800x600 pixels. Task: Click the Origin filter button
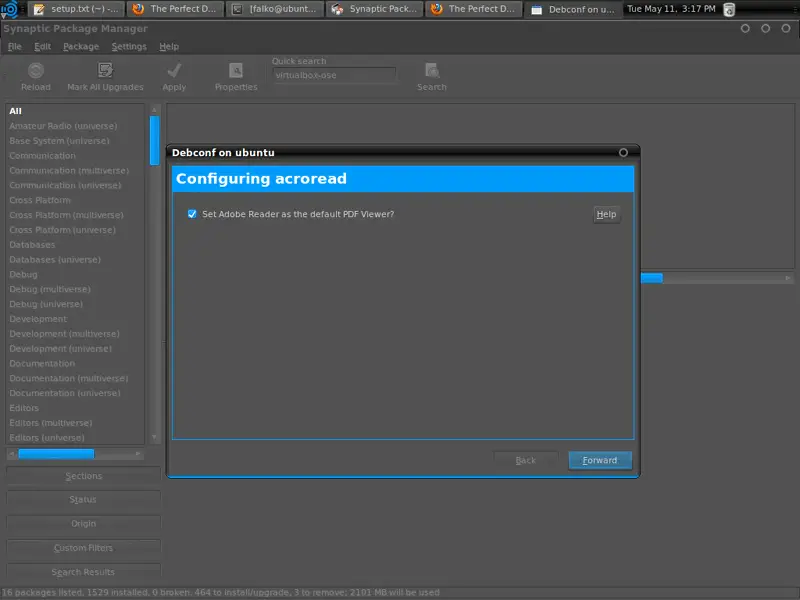click(84, 523)
